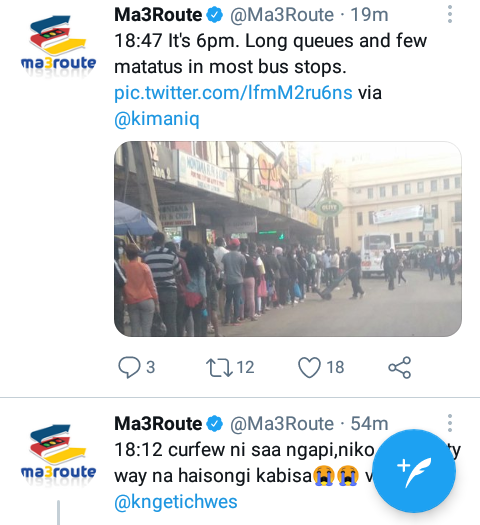The width and height of the screenshot is (480, 525).
Task: Share the first tweet via share icon
Action: click(x=399, y=367)
